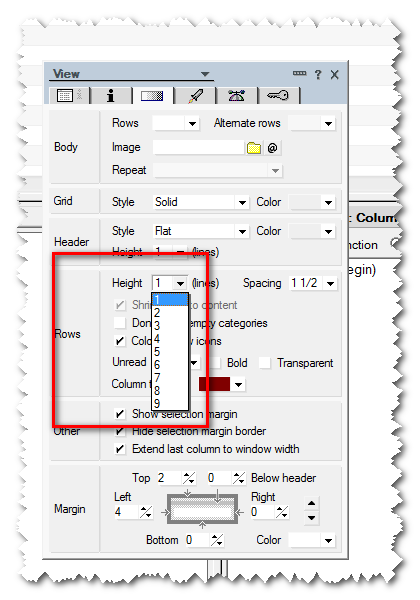This screenshot has width=420, height=600.
Task: Open the Spacing dropdown showing 1 1/2
Action: (312, 283)
